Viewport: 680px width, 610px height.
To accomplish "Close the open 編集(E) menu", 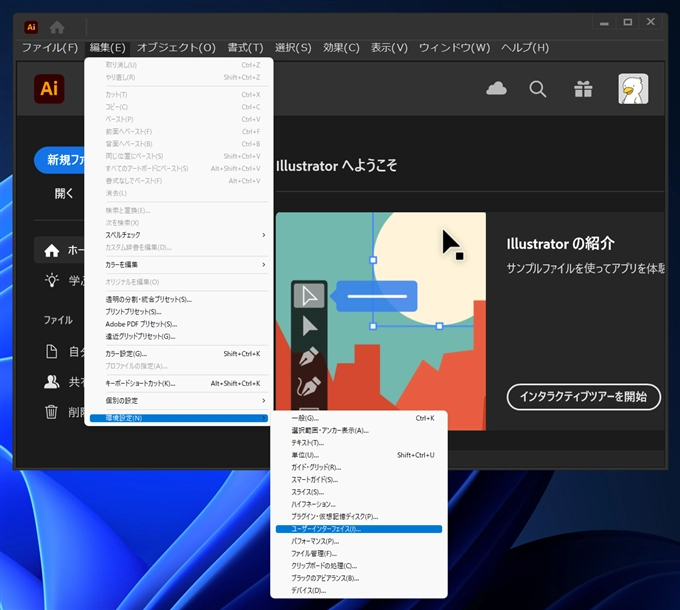I will point(108,48).
